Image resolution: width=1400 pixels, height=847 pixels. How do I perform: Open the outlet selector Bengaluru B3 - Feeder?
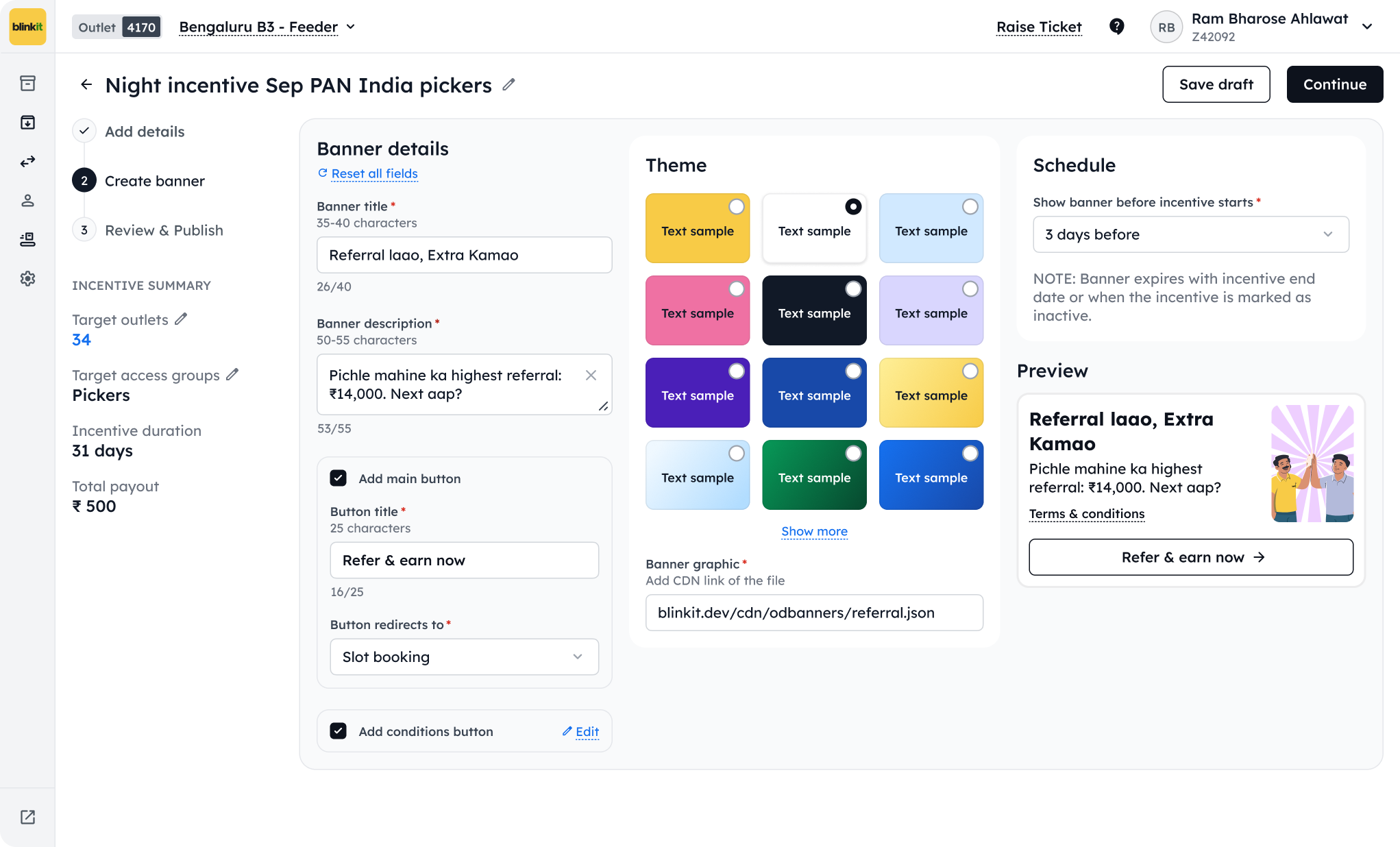coord(267,27)
